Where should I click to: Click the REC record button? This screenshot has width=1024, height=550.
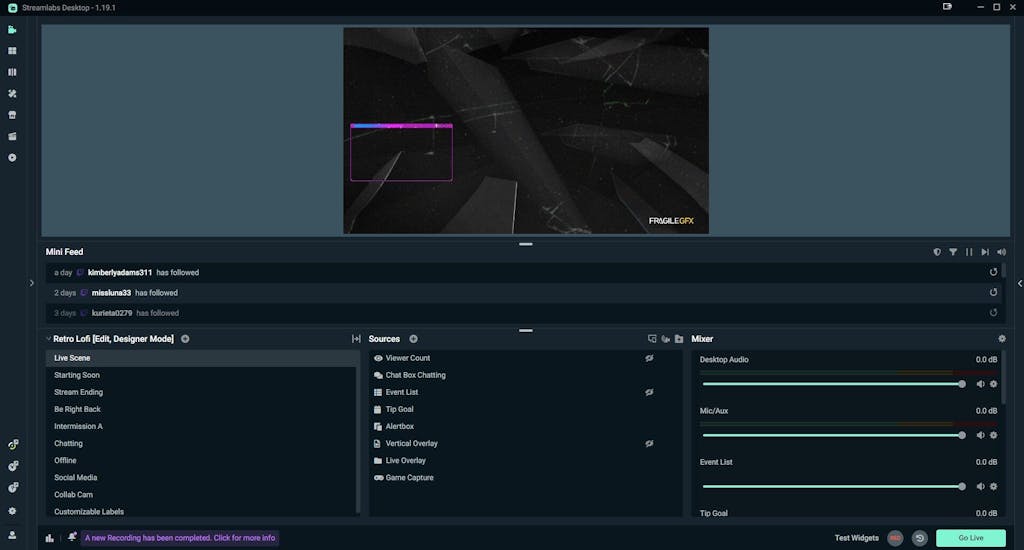tap(895, 538)
